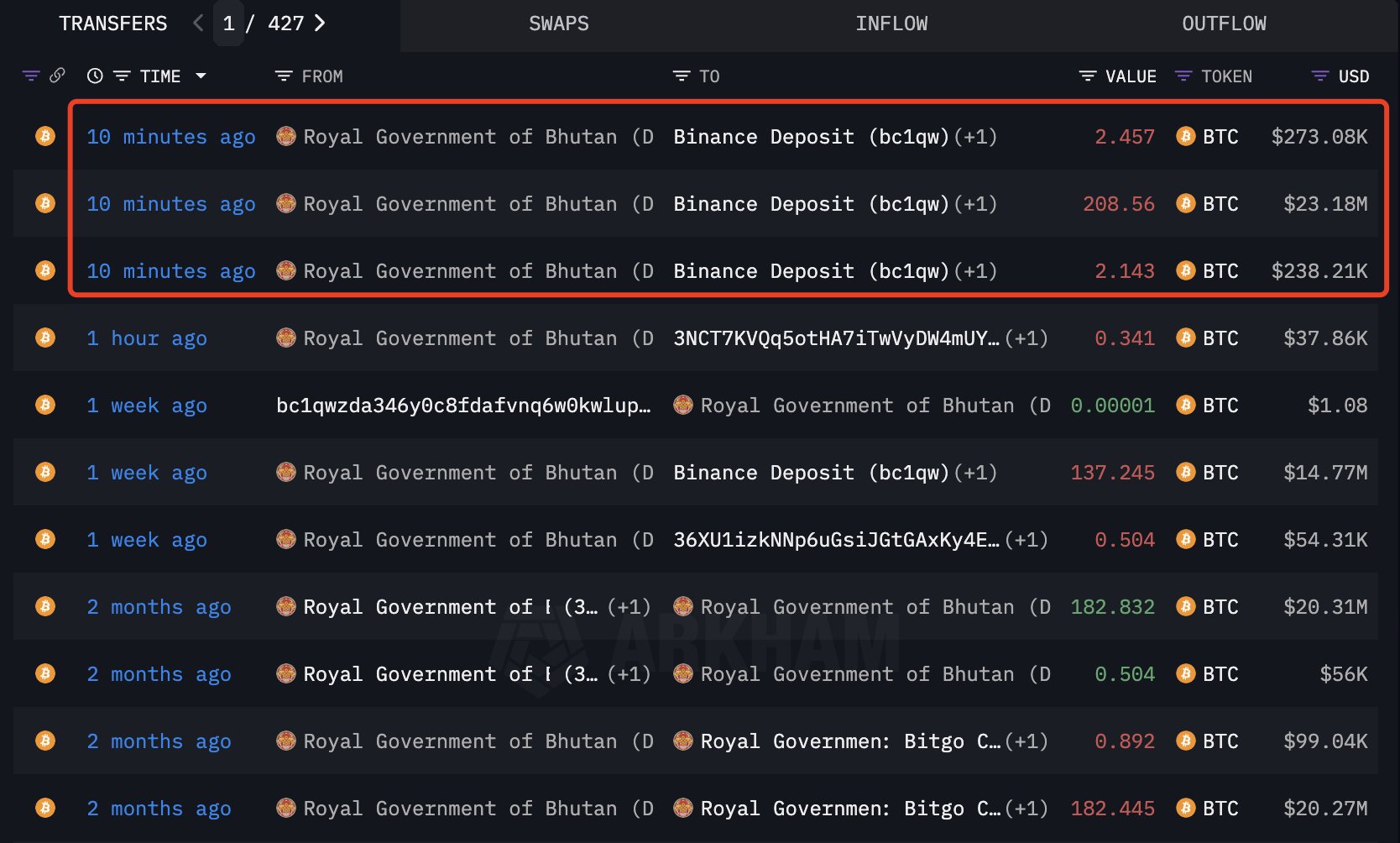1400x843 pixels.
Task: Go to next transfers page arrow
Action: (x=319, y=23)
